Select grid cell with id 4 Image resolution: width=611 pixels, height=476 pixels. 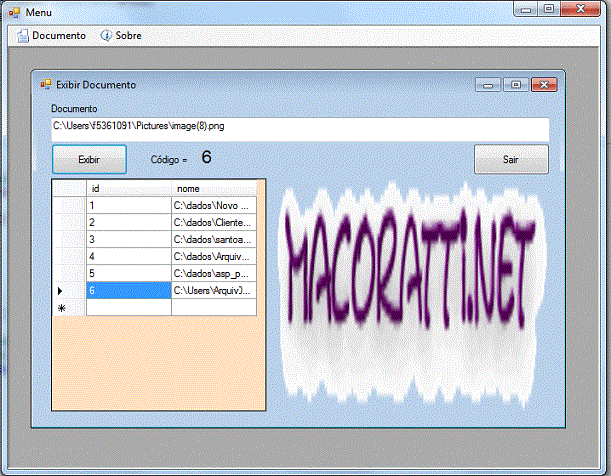(x=129, y=256)
